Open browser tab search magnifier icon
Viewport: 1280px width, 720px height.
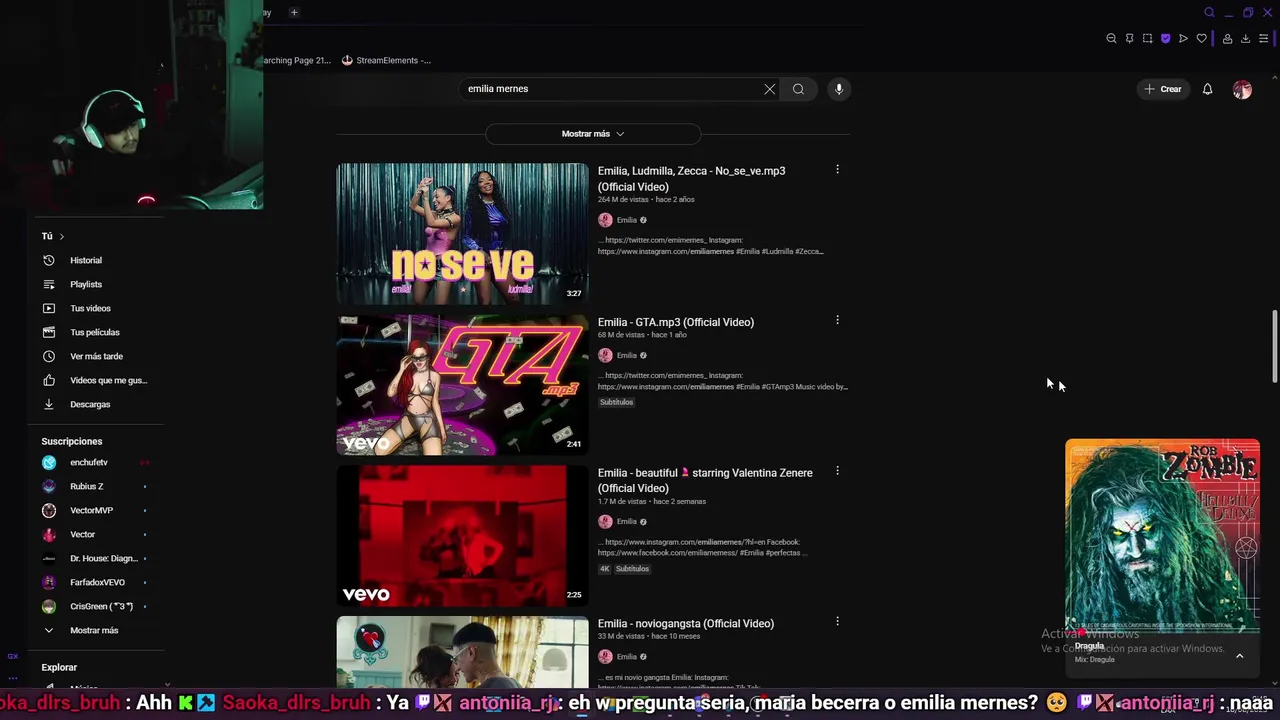[1209, 13]
